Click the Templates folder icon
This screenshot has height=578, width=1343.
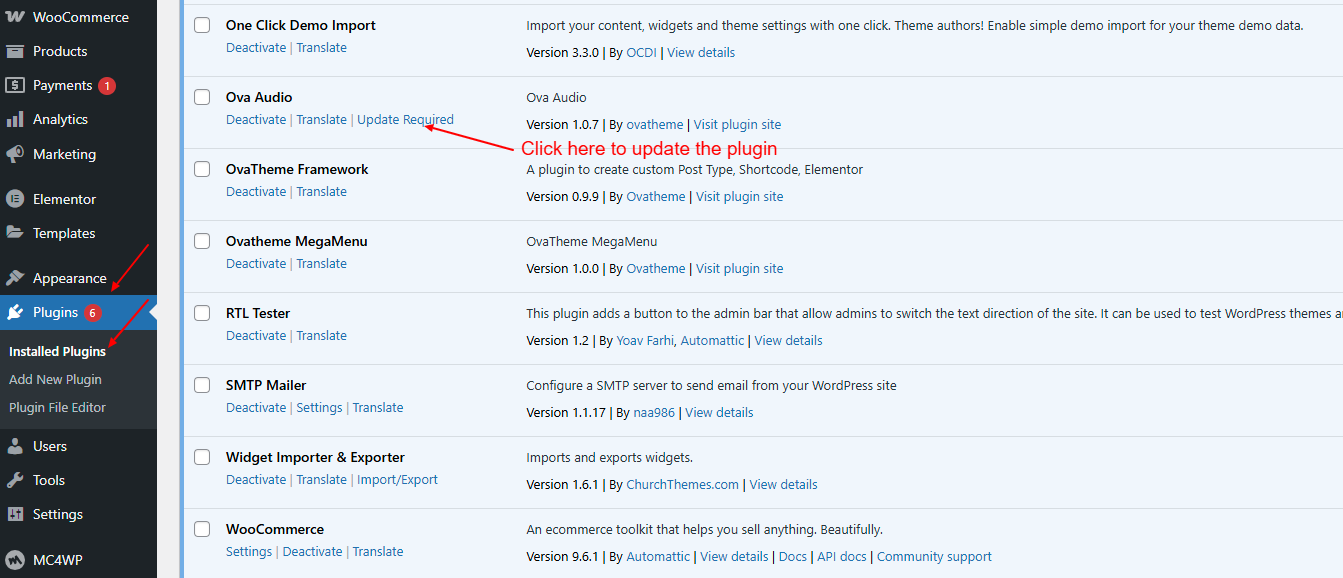tap(15, 233)
